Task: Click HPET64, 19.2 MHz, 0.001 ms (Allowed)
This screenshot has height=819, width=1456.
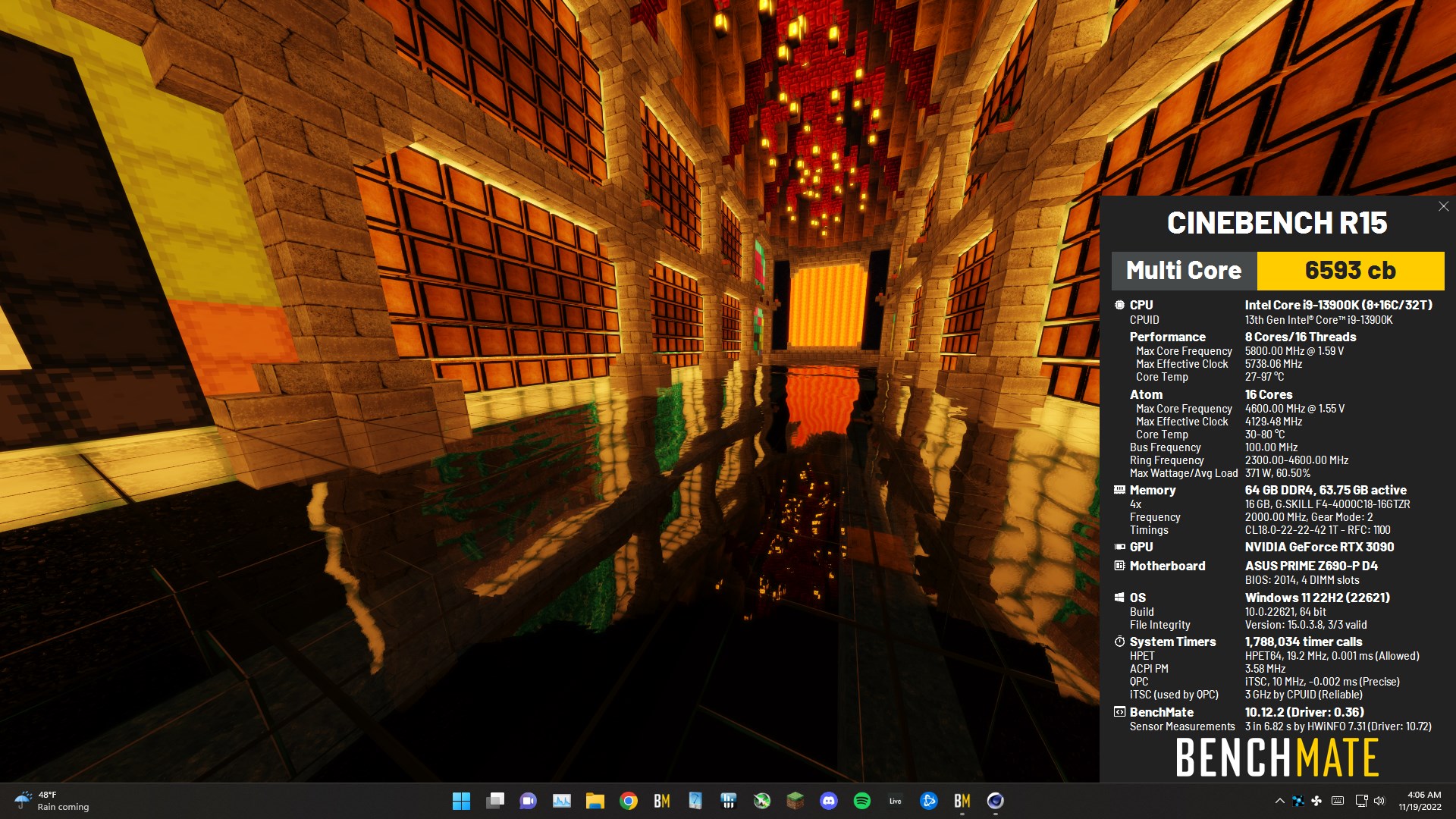Action: point(1332,656)
